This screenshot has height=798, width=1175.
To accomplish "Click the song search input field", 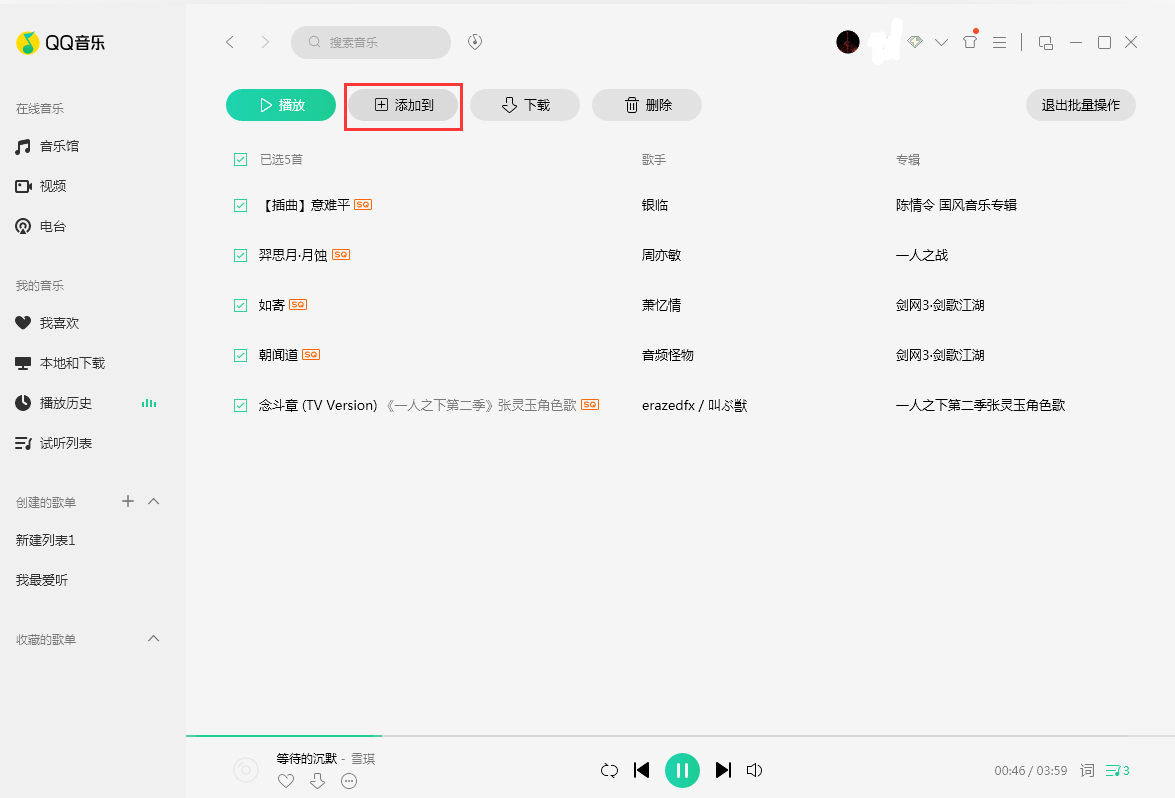I will [371, 42].
